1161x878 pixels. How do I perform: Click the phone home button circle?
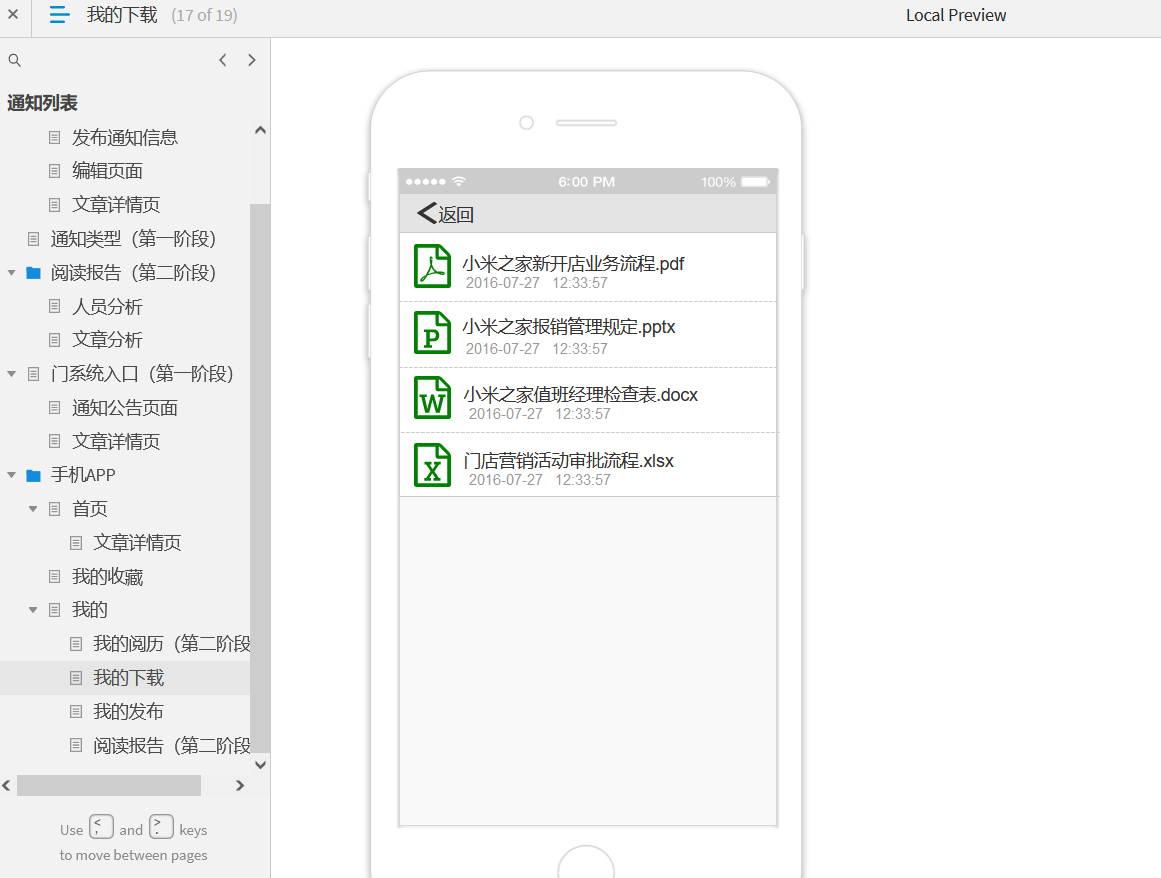click(586, 862)
